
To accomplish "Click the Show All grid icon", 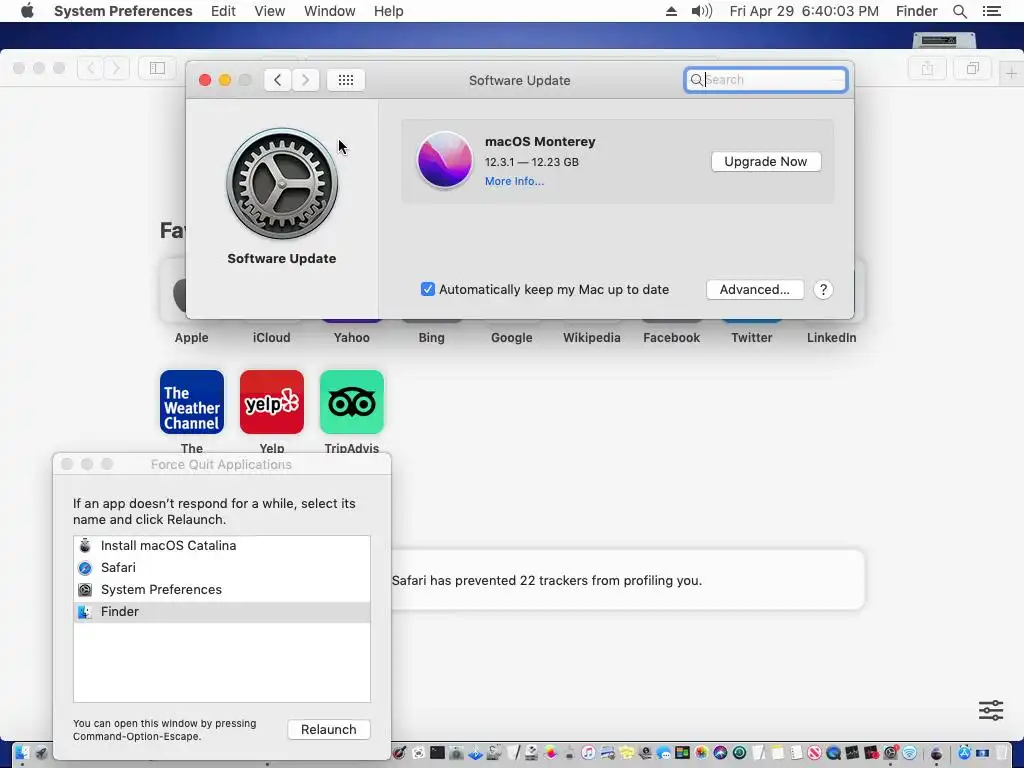I will coord(345,80).
